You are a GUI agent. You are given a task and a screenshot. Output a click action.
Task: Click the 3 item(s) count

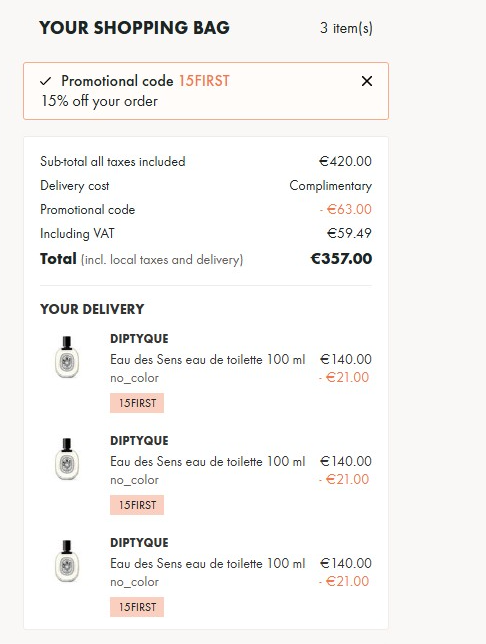346,28
